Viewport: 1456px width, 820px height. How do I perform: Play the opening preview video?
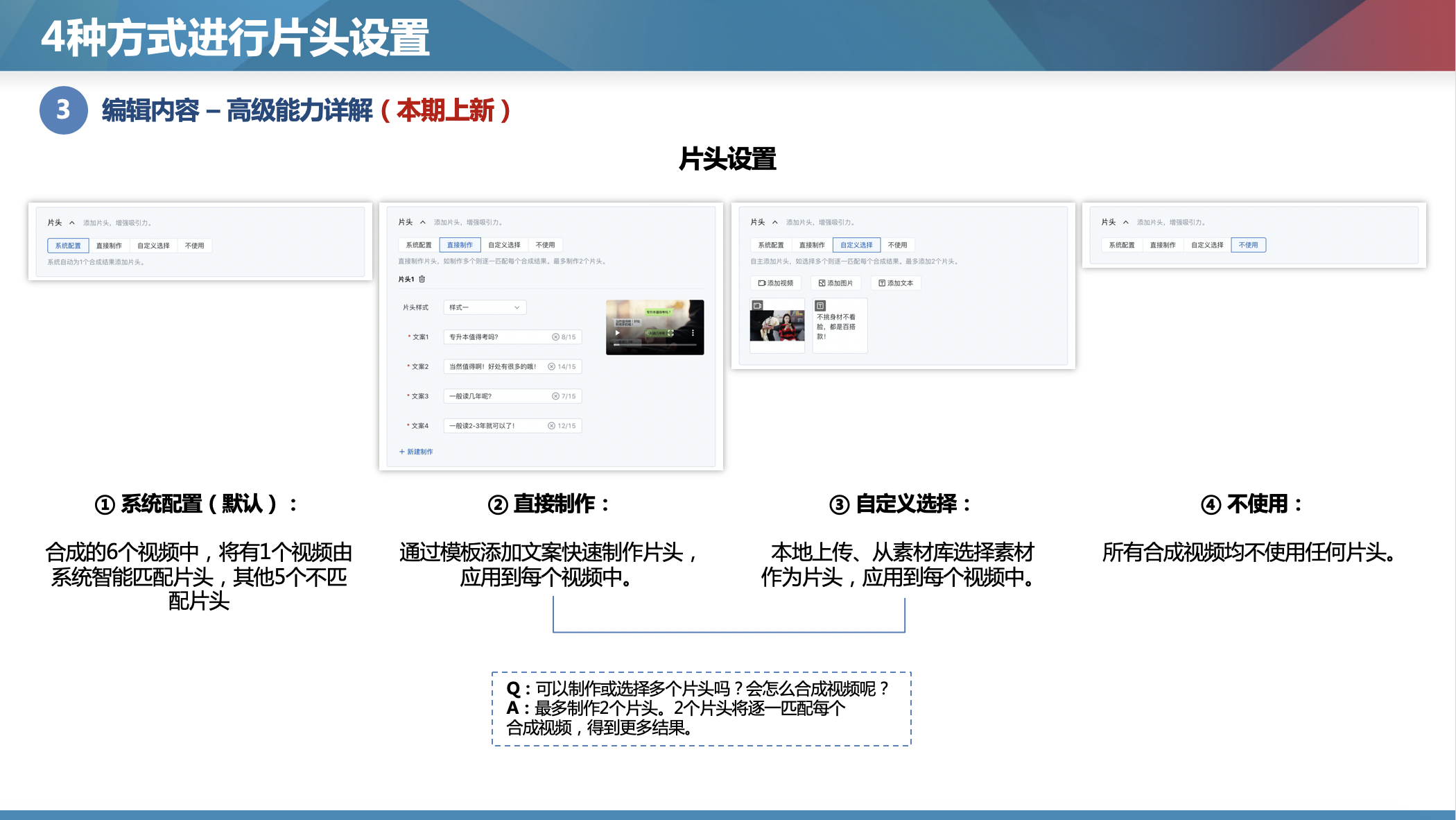(617, 333)
